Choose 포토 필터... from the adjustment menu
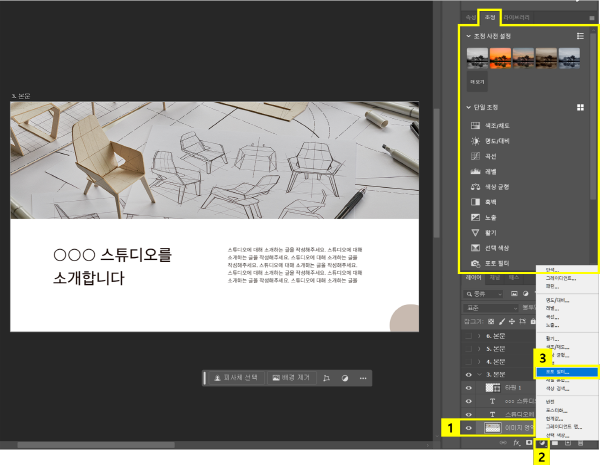Image resolution: width=600 pixels, height=472 pixels. coord(567,372)
